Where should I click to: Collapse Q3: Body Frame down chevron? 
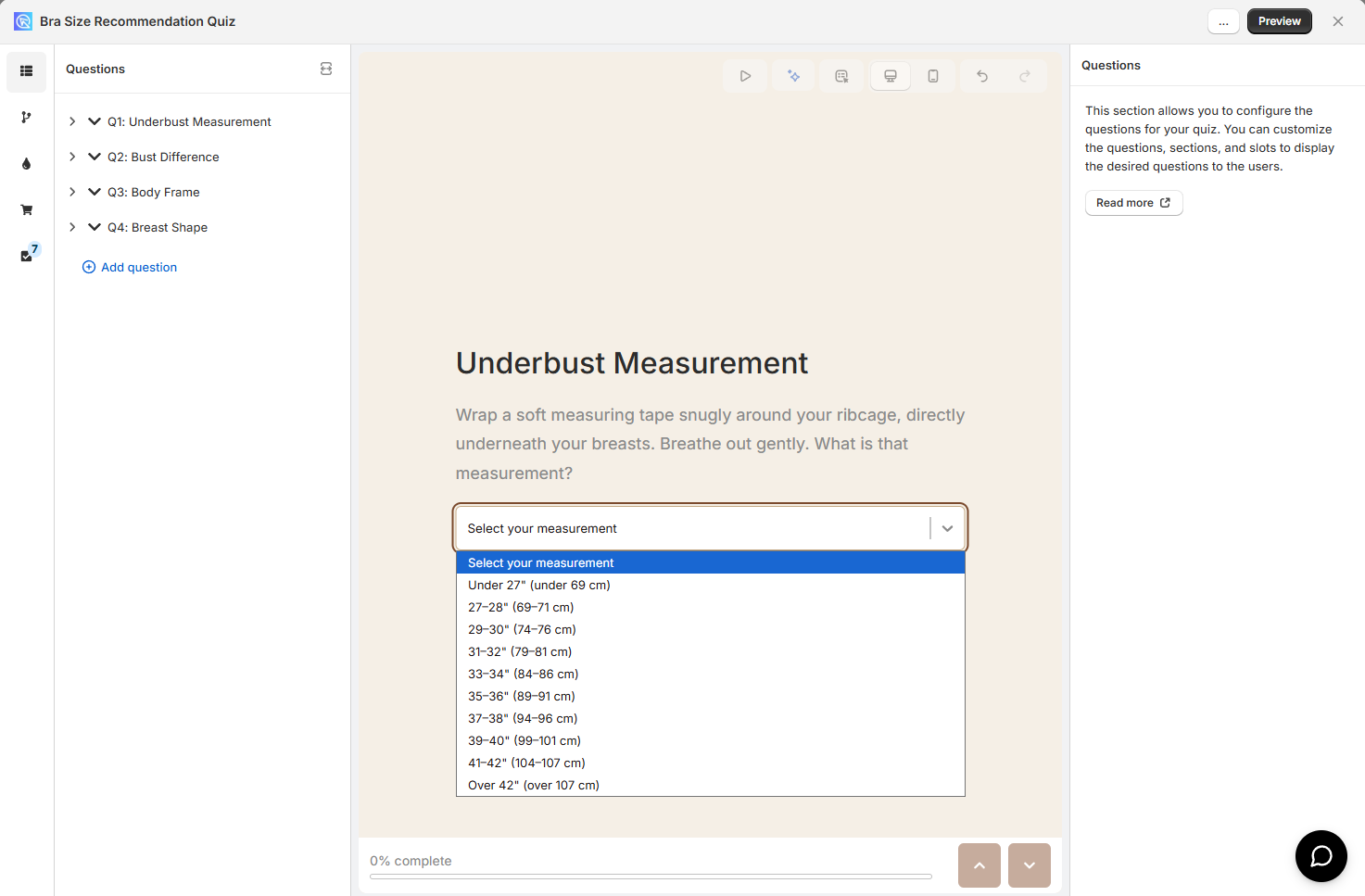click(95, 192)
